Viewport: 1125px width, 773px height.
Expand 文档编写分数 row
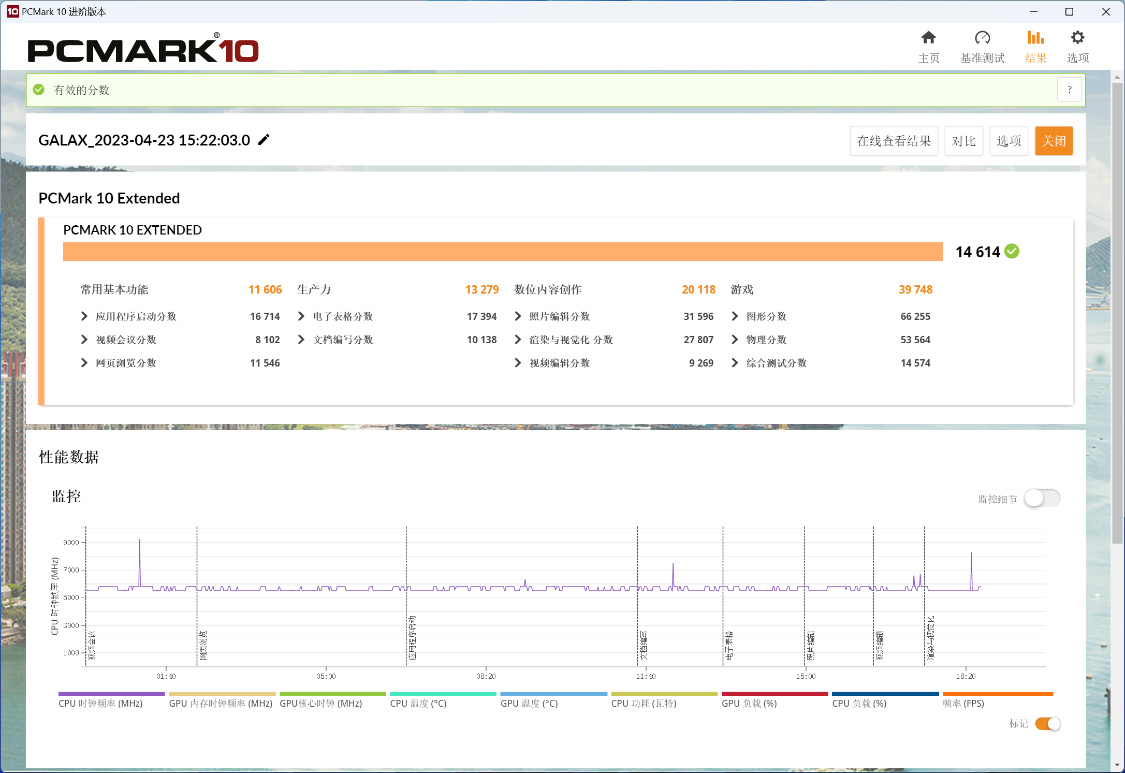[x=301, y=339]
